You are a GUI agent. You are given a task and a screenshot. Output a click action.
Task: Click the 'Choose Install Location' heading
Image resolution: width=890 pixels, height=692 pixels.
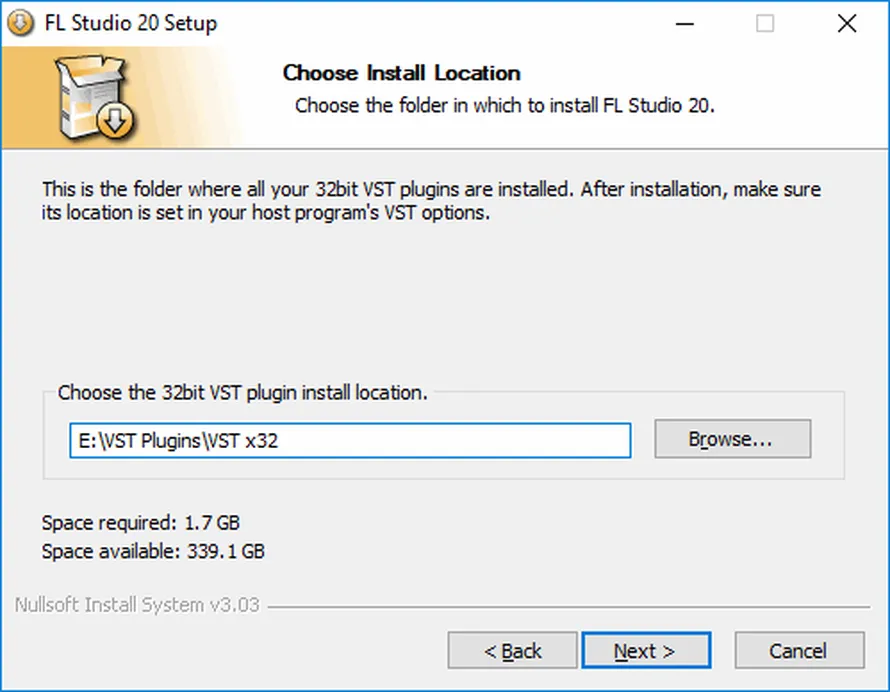tap(401, 73)
